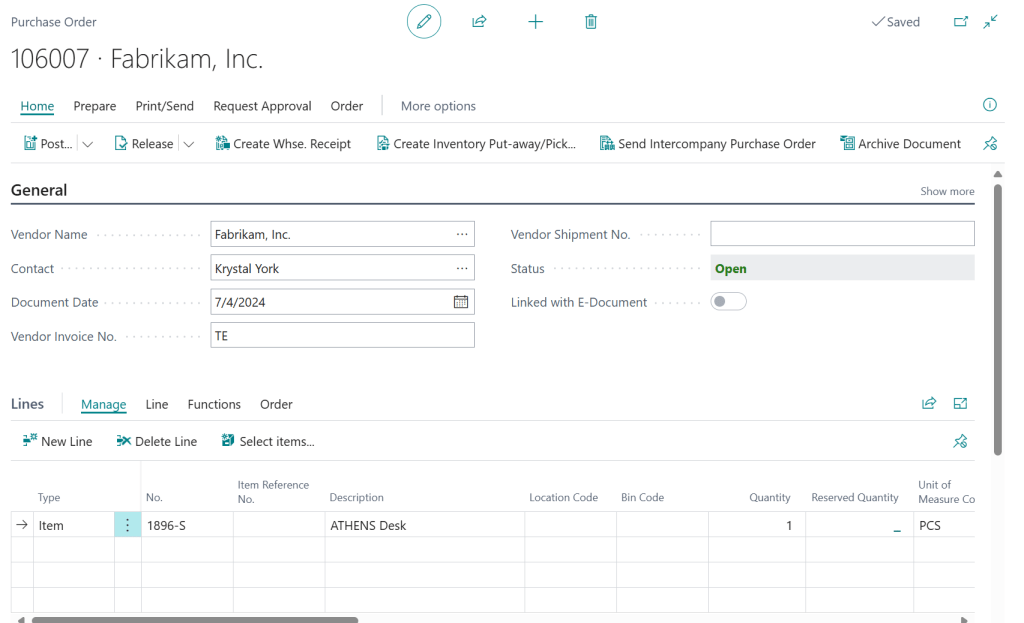Open the Contact lookup ellipsis
This screenshot has width=1024, height=623.
click(x=462, y=268)
